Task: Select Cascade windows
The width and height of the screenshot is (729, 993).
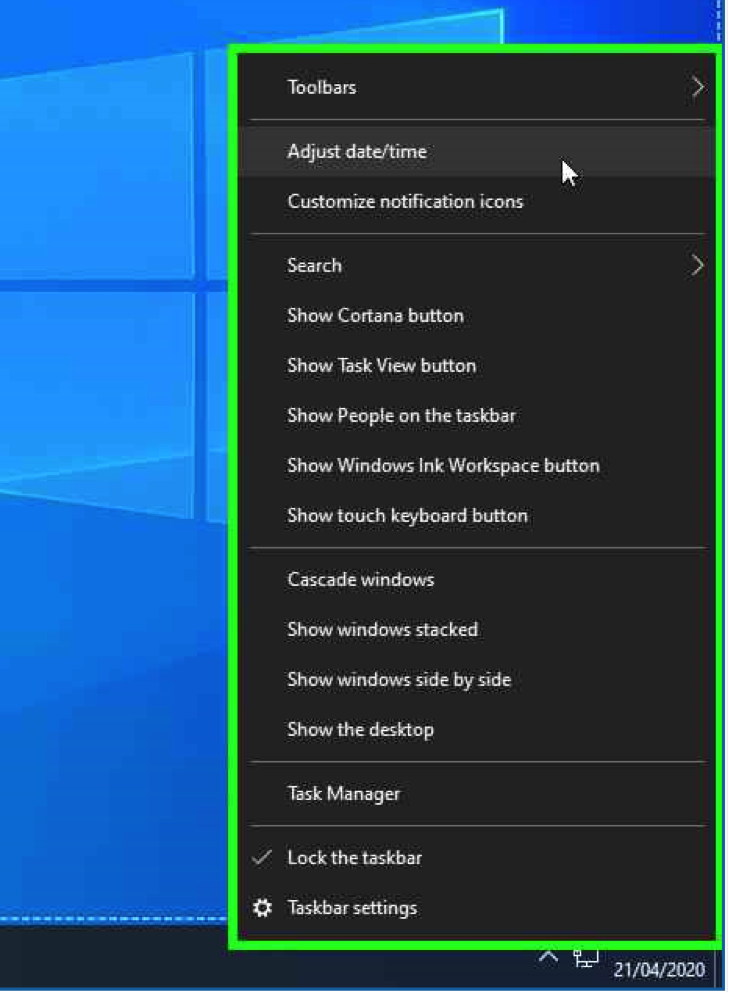Action: click(x=360, y=580)
